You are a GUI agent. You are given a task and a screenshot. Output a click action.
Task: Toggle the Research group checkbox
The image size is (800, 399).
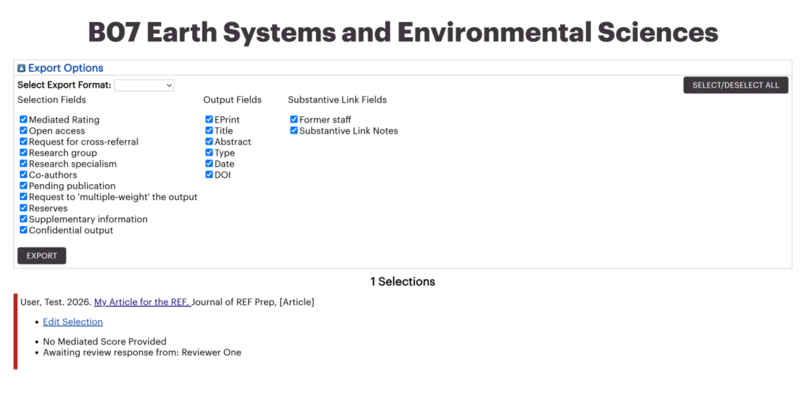[23, 153]
